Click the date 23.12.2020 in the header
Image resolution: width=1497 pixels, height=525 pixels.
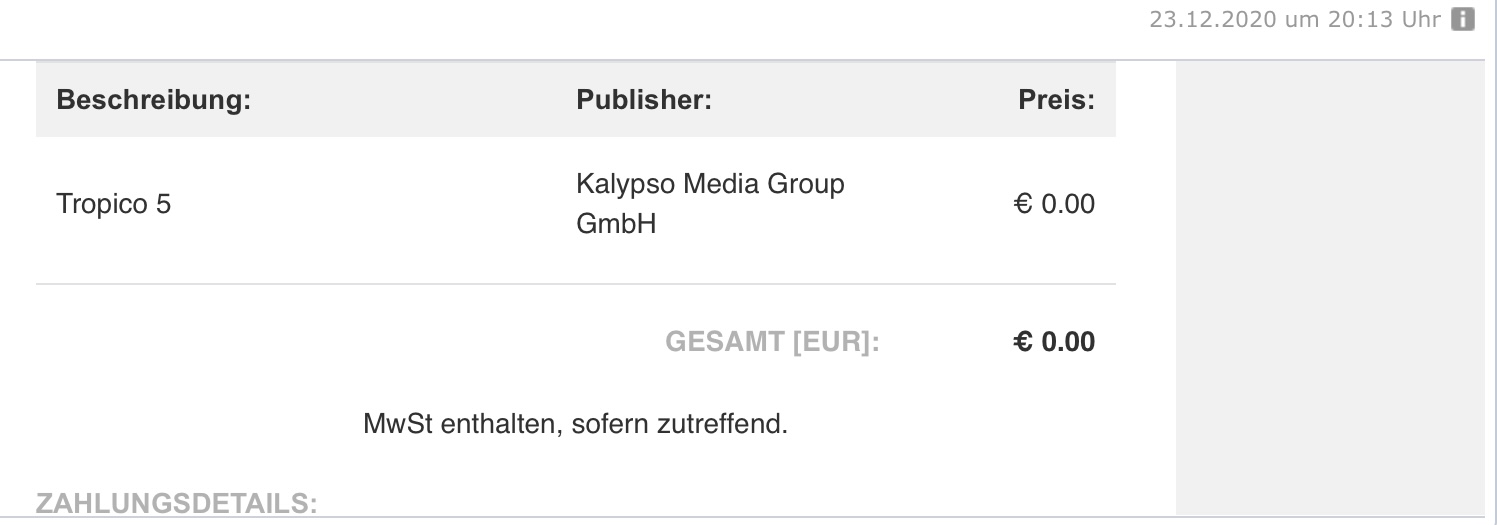point(1213,21)
